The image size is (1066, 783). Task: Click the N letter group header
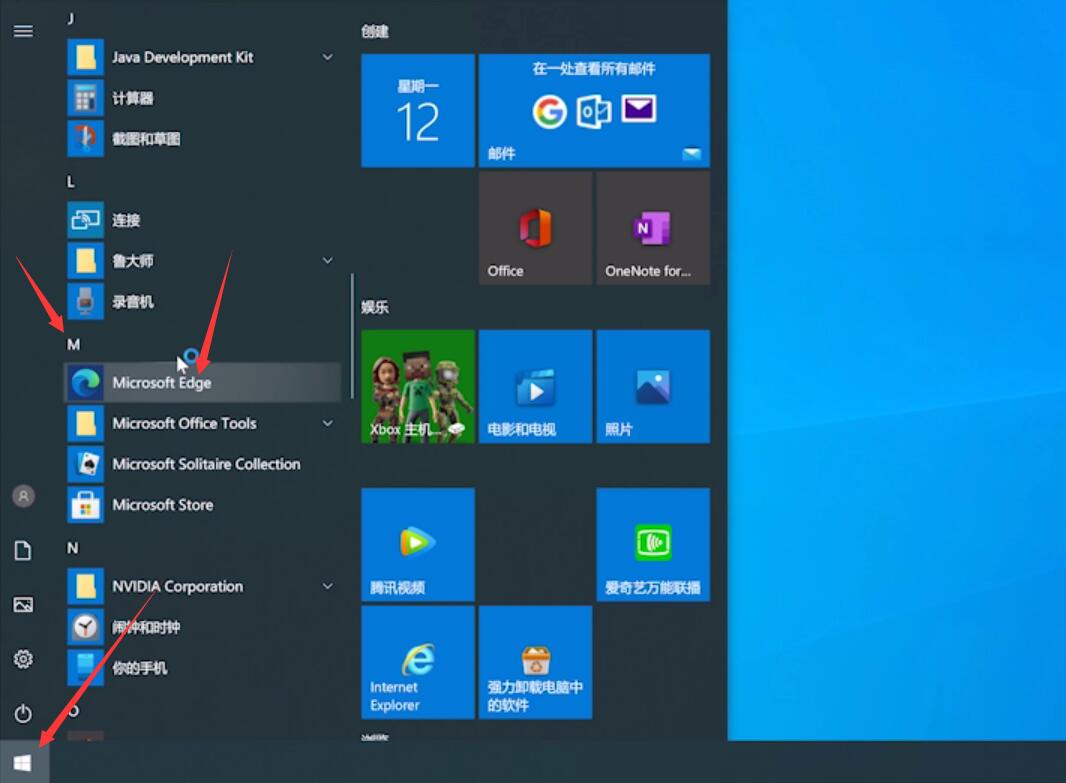pyautogui.click(x=72, y=548)
